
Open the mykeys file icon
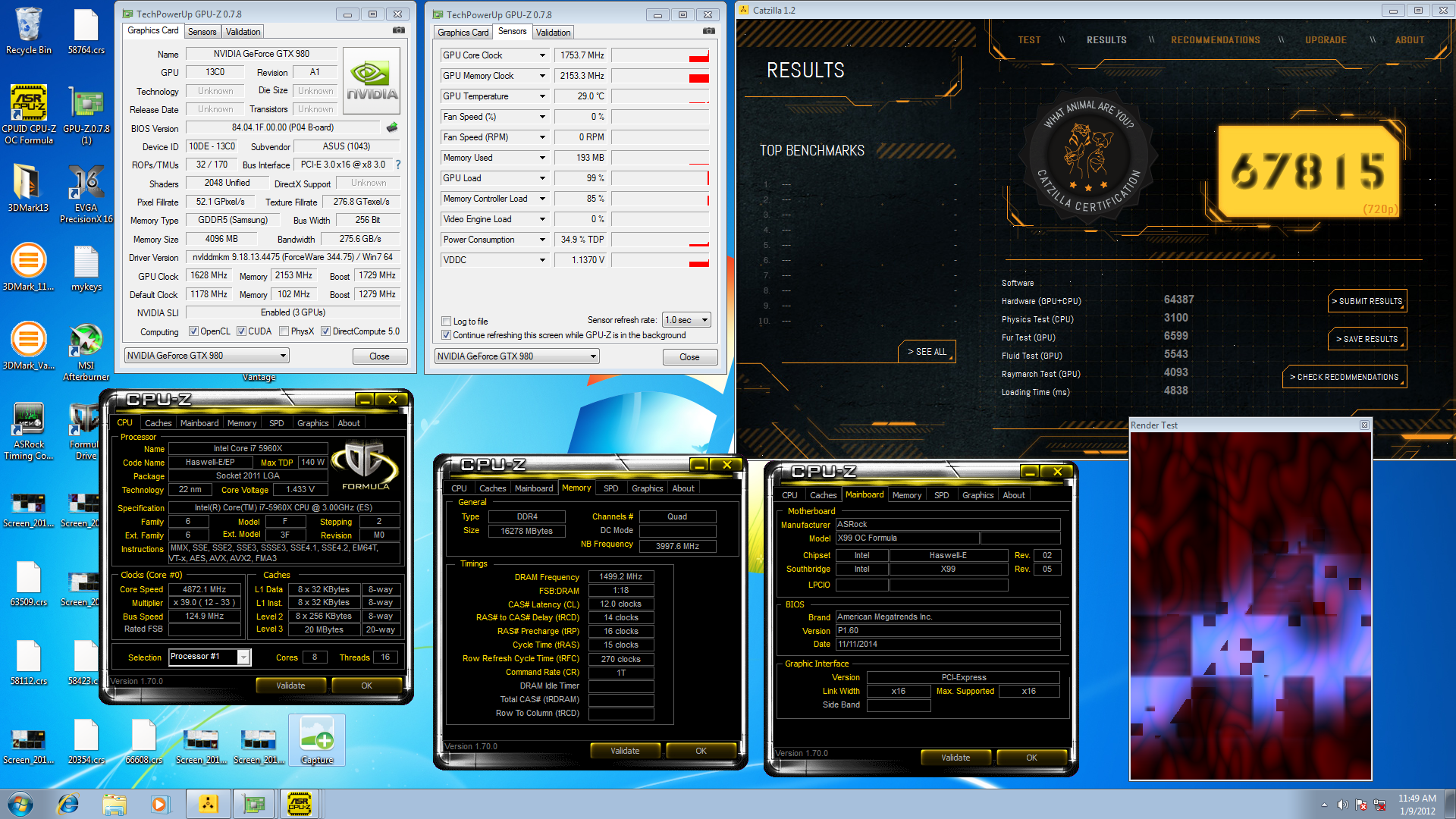pyautogui.click(x=86, y=267)
